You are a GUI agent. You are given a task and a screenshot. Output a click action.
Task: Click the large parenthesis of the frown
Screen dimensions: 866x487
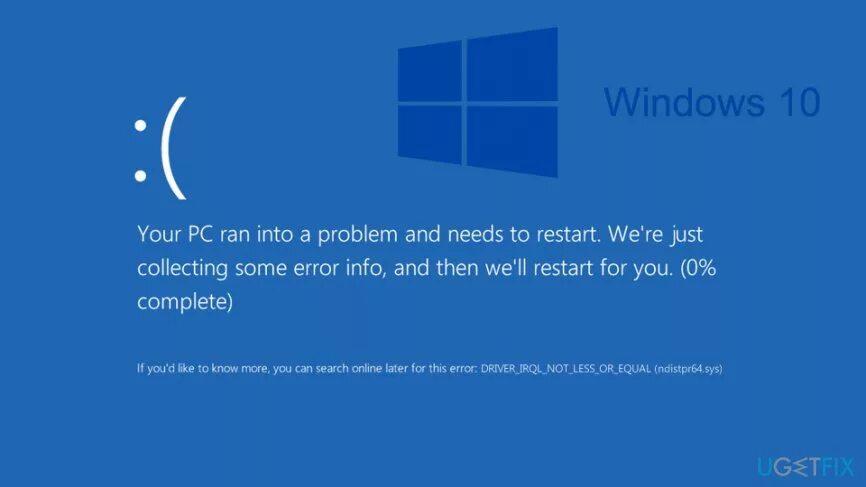click(173, 148)
